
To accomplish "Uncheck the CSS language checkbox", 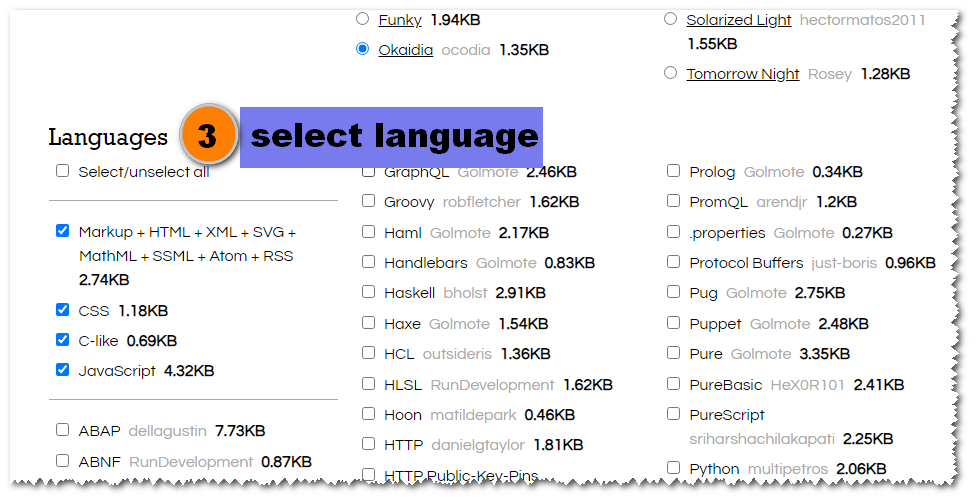I will [x=62, y=310].
